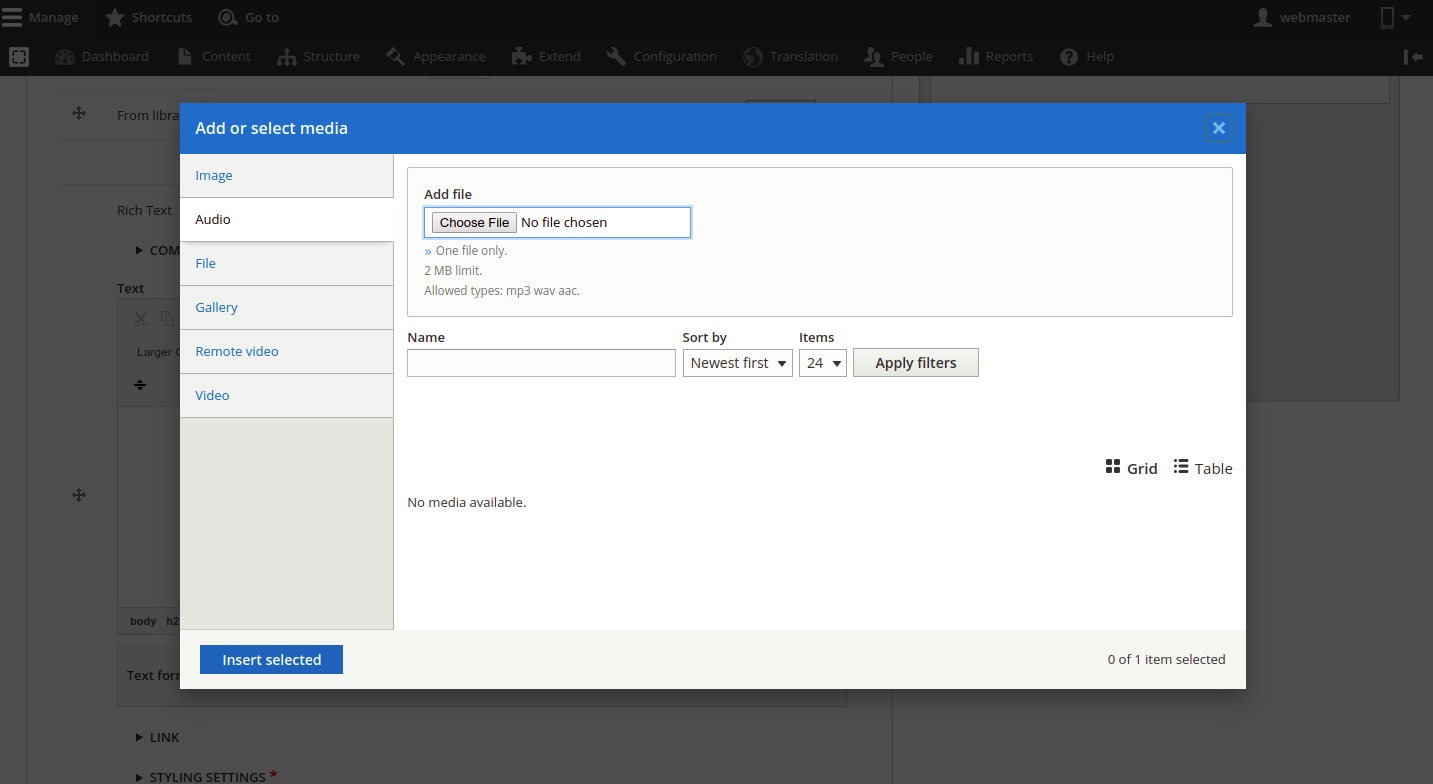Open the Items 24 dropdown

823,363
